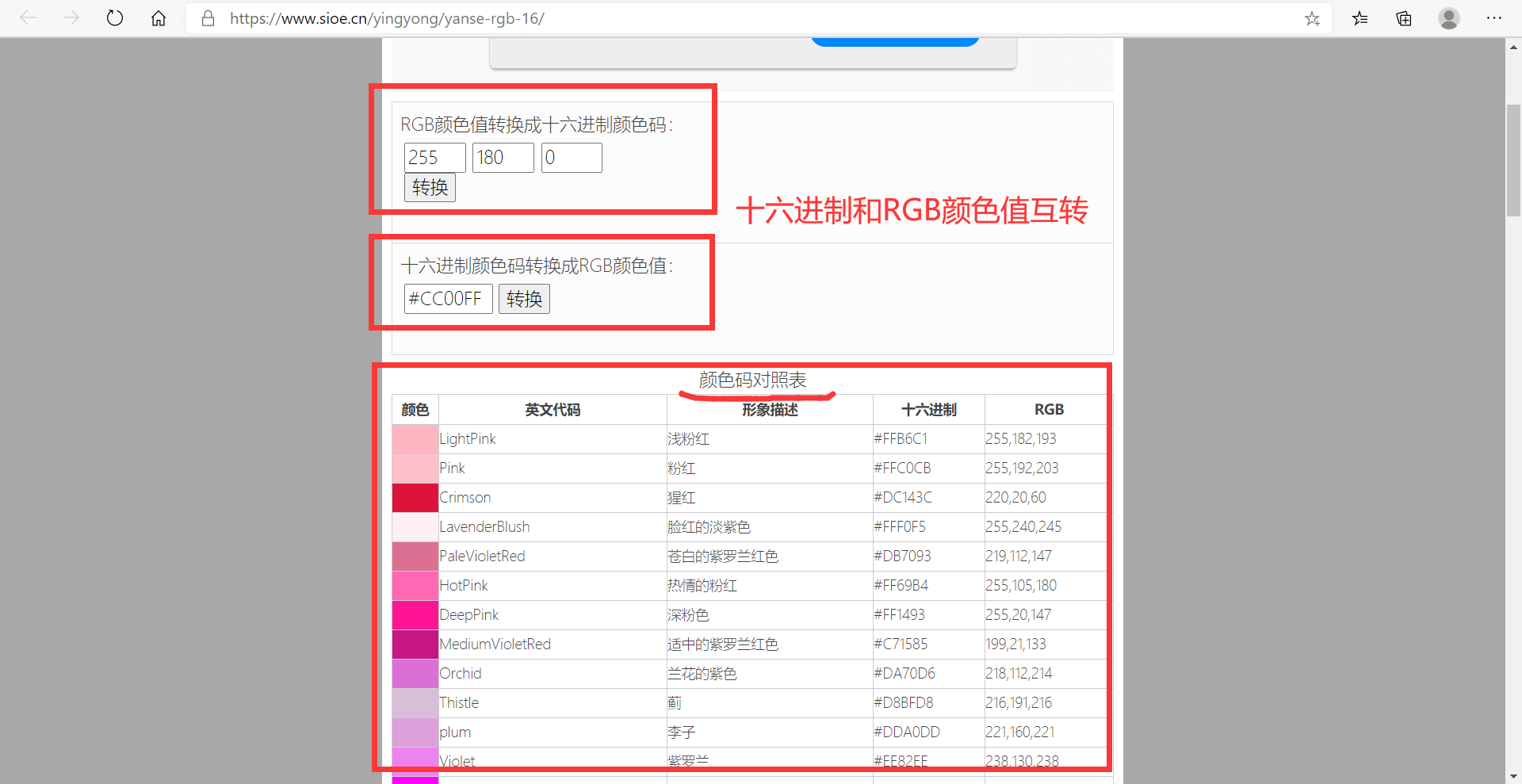Click the page vertical scrollbar thumb
Screen dimensions: 1522x784
[x=1513, y=160]
